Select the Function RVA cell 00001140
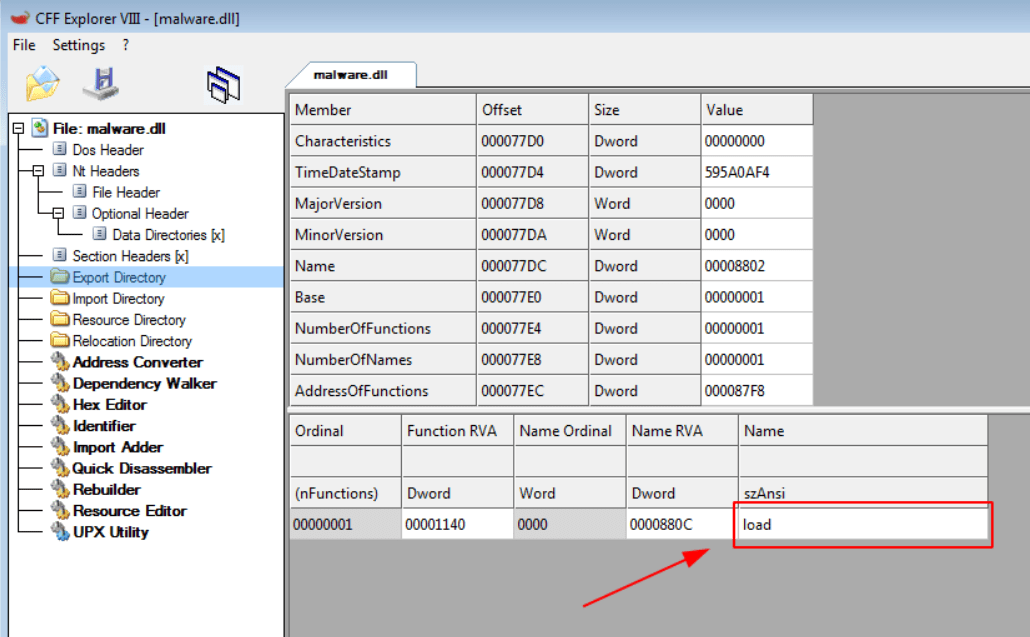1030x637 pixels. (x=458, y=525)
